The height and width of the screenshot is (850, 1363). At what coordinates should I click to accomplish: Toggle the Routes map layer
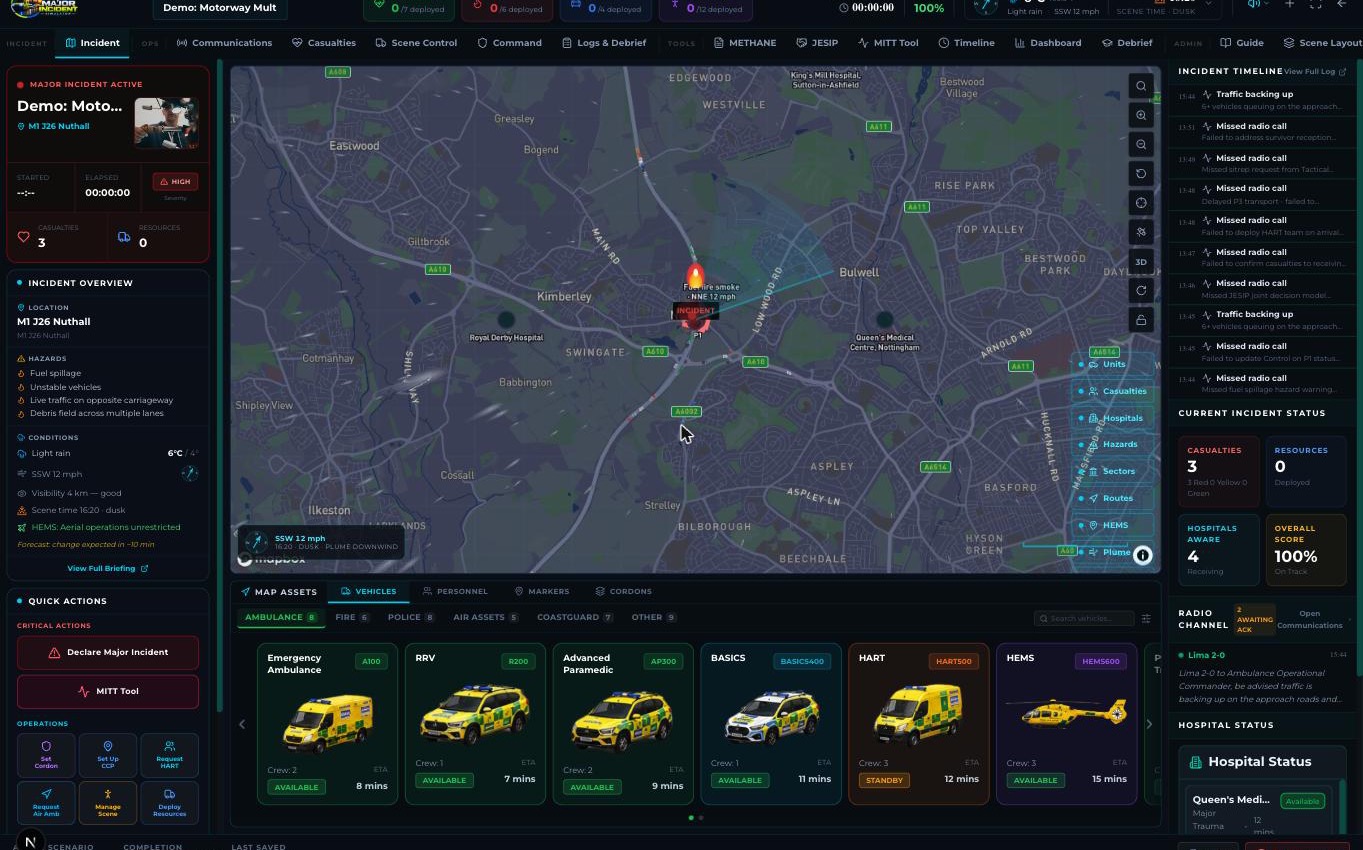pos(1113,498)
